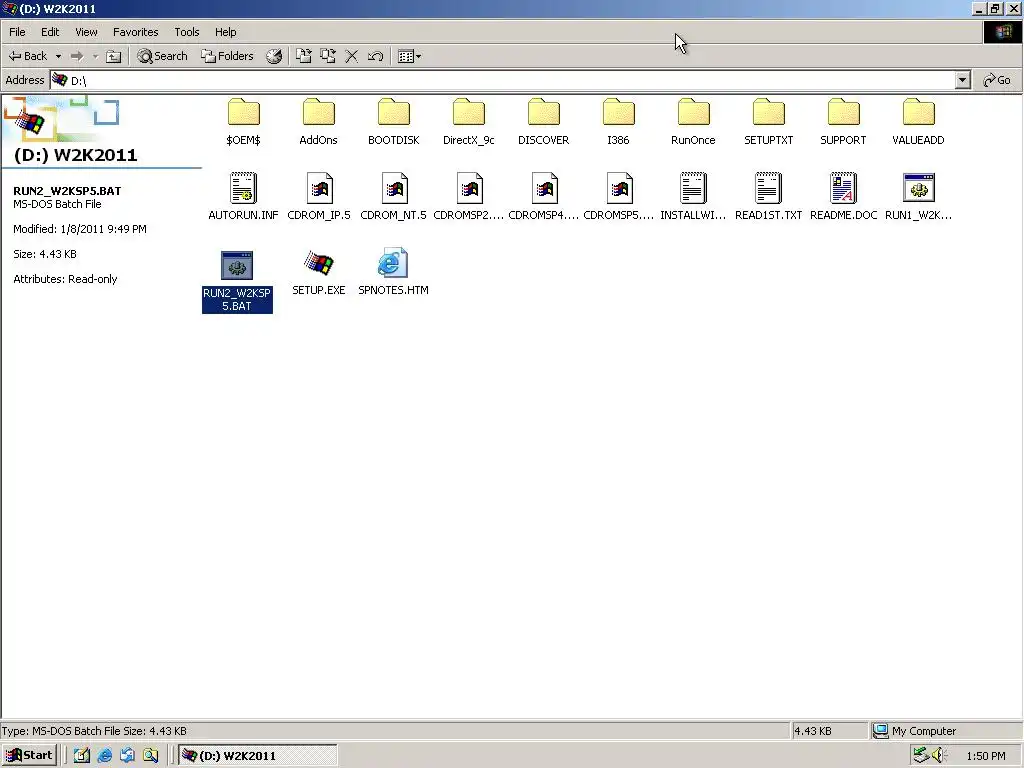Go up one folder level
This screenshot has width=1024, height=768.
click(x=114, y=56)
